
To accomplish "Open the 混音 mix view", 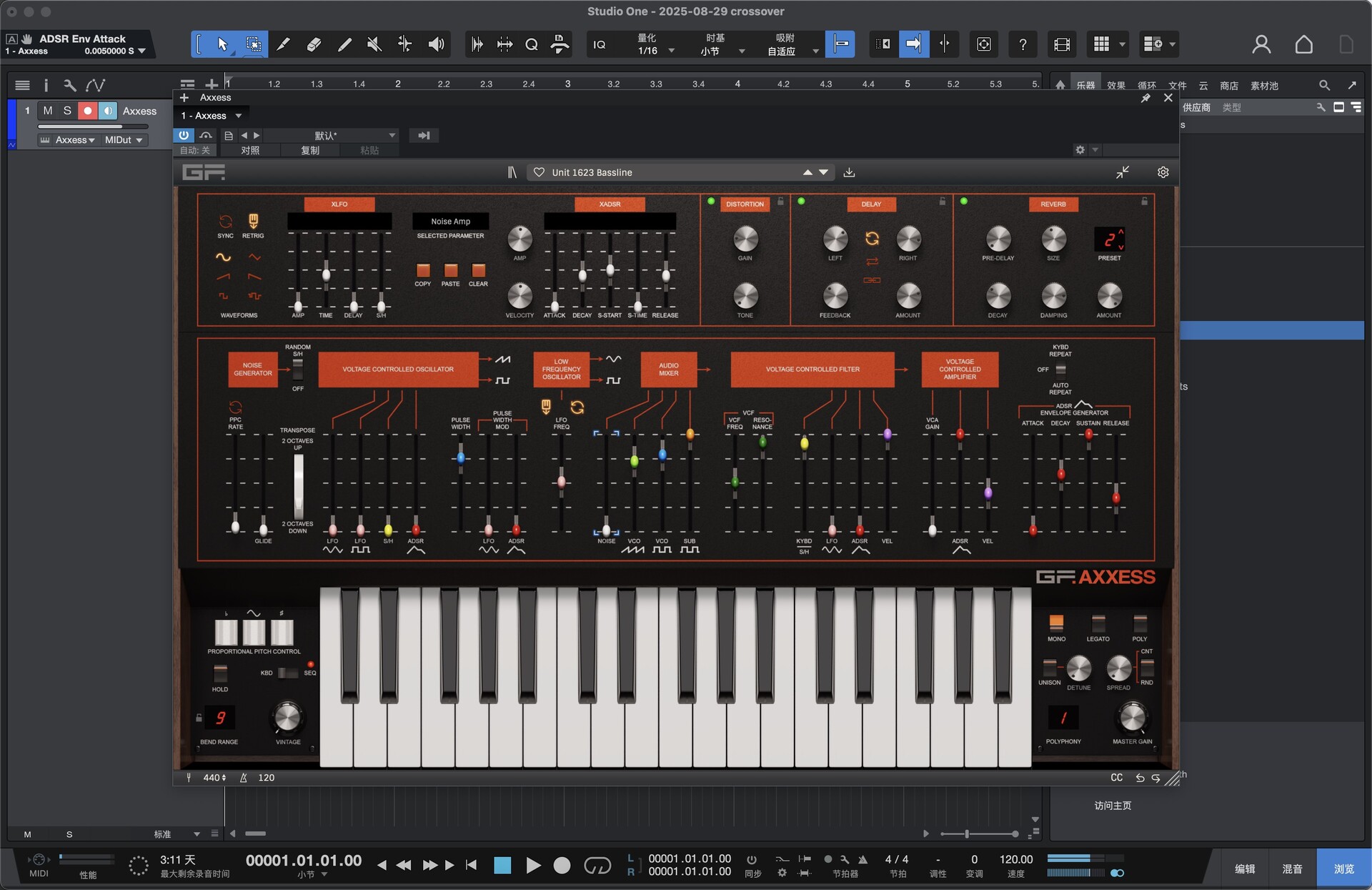I will click(1292, 869).
